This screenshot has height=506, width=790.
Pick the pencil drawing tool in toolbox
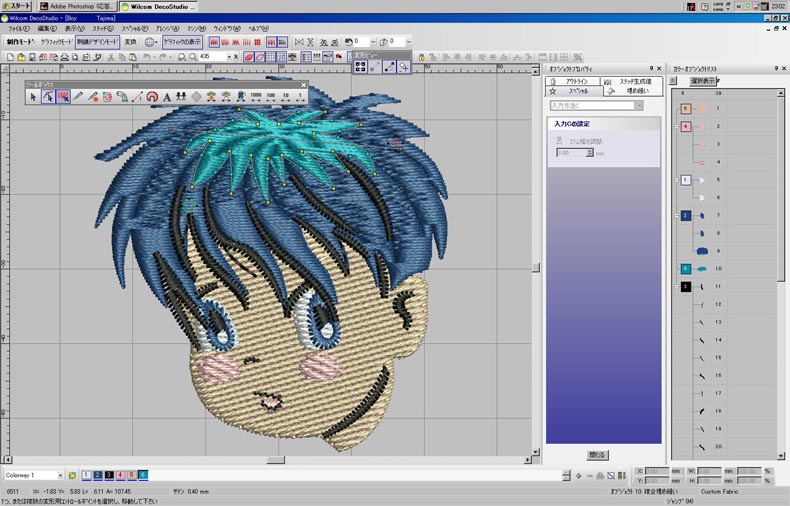(x=78, y=97)
